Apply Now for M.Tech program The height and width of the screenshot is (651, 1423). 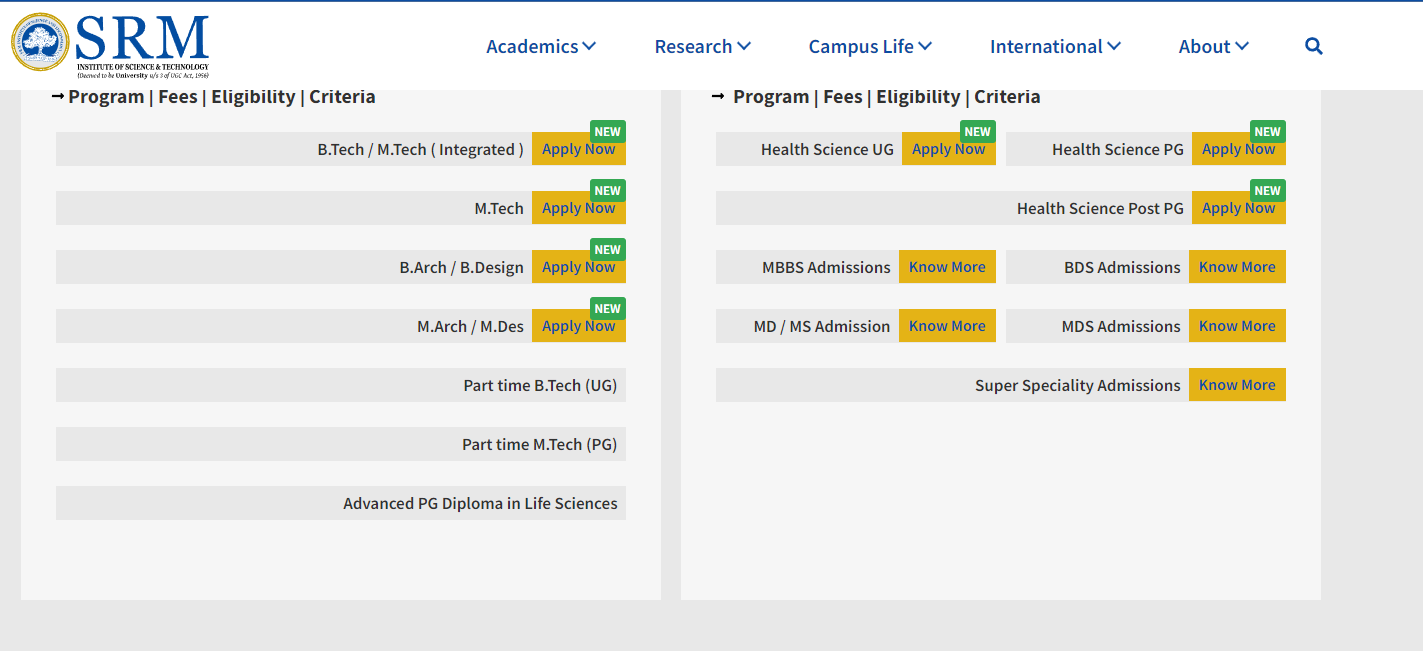click(579, 208)
